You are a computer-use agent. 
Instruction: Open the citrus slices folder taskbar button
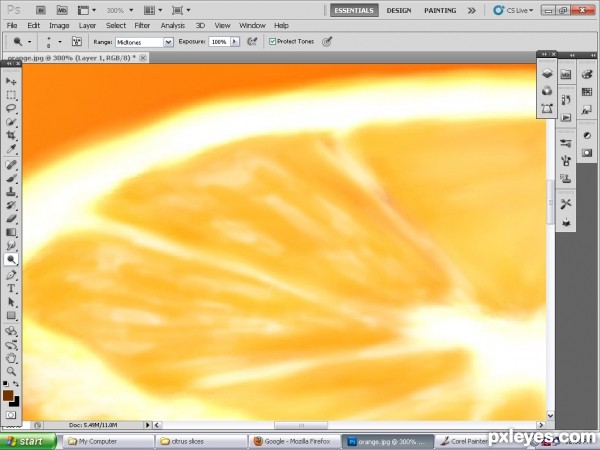point(201,441)
